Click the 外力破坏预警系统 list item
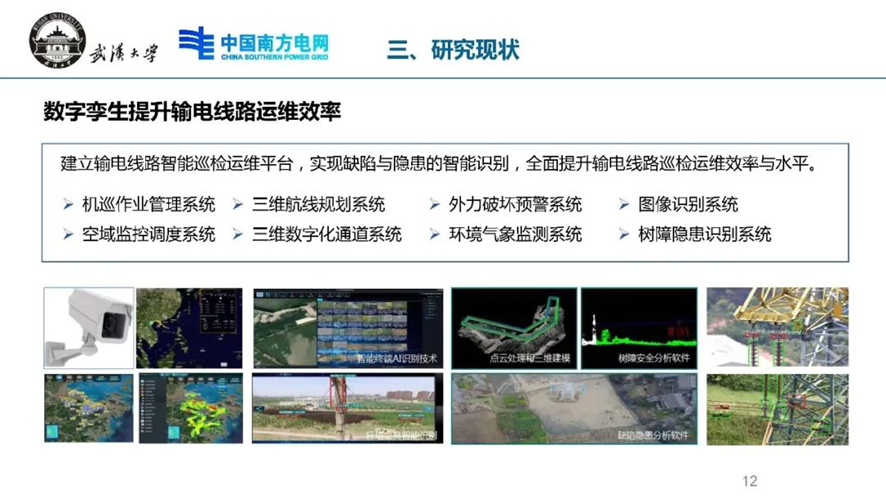 [515, 204]
